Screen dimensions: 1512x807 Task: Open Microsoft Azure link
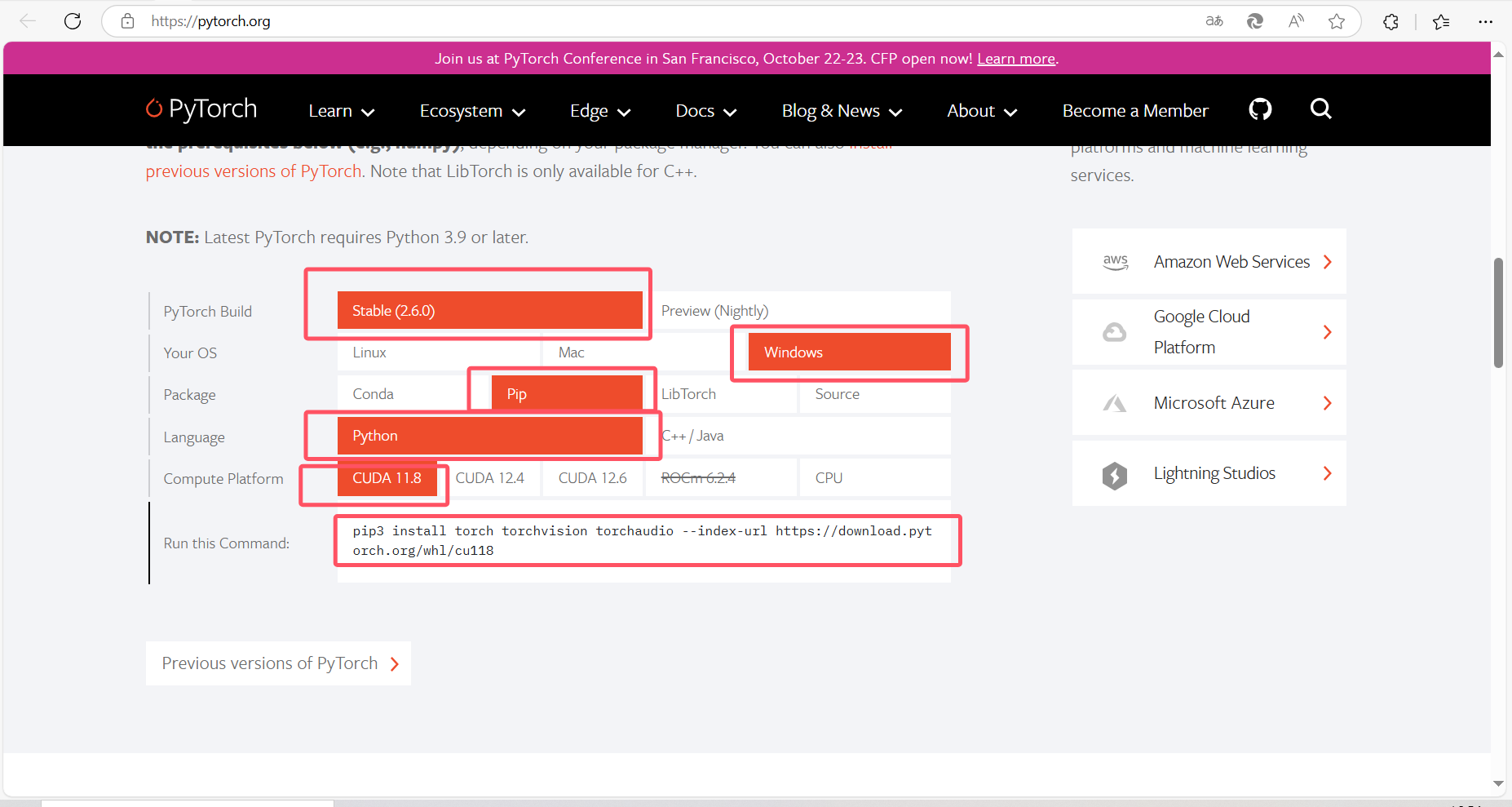[1209, 403]
